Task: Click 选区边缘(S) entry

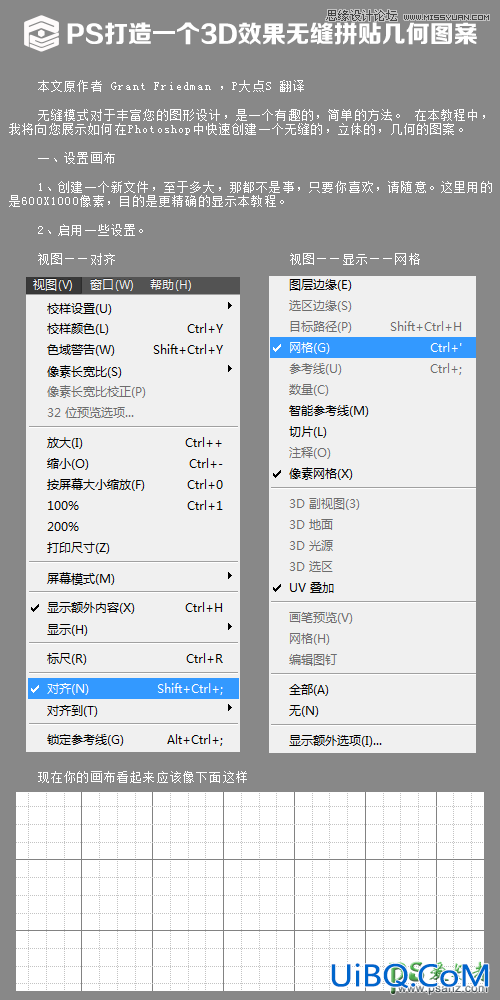Action: pyautogui.click(x=373, y=306)
